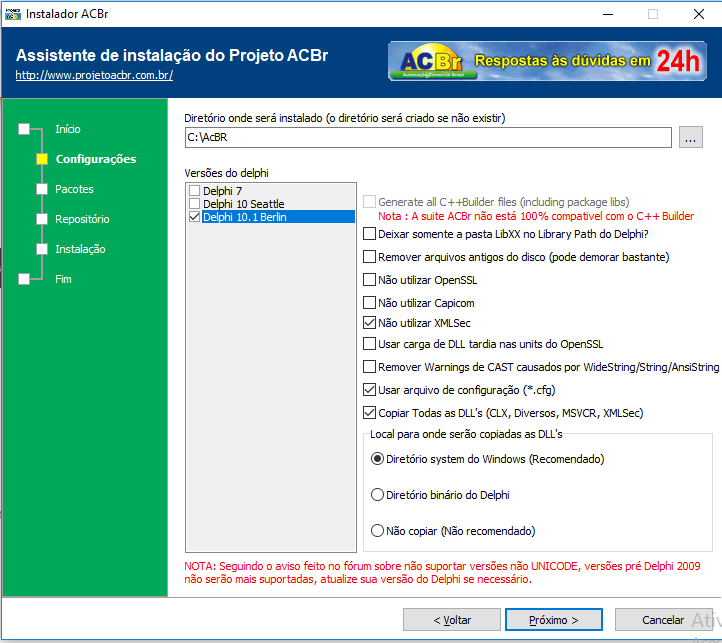Click the '< Voltar' button
The height and width of the screenshot is (643, 722).
452,620
